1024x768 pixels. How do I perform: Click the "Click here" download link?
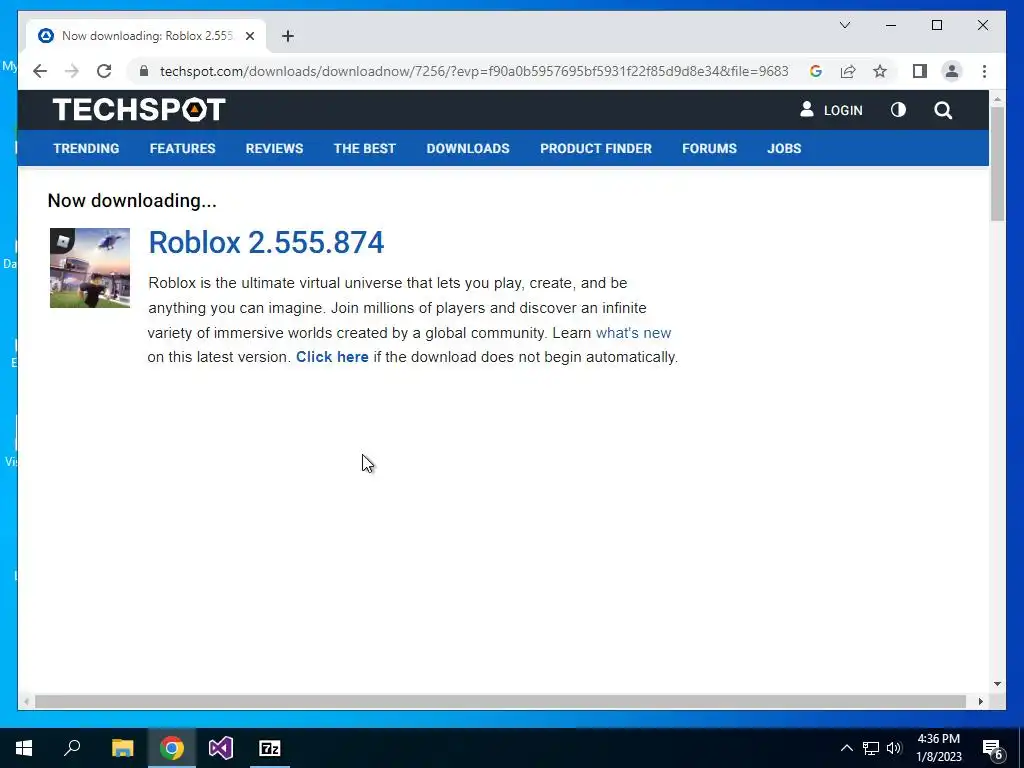332,357
